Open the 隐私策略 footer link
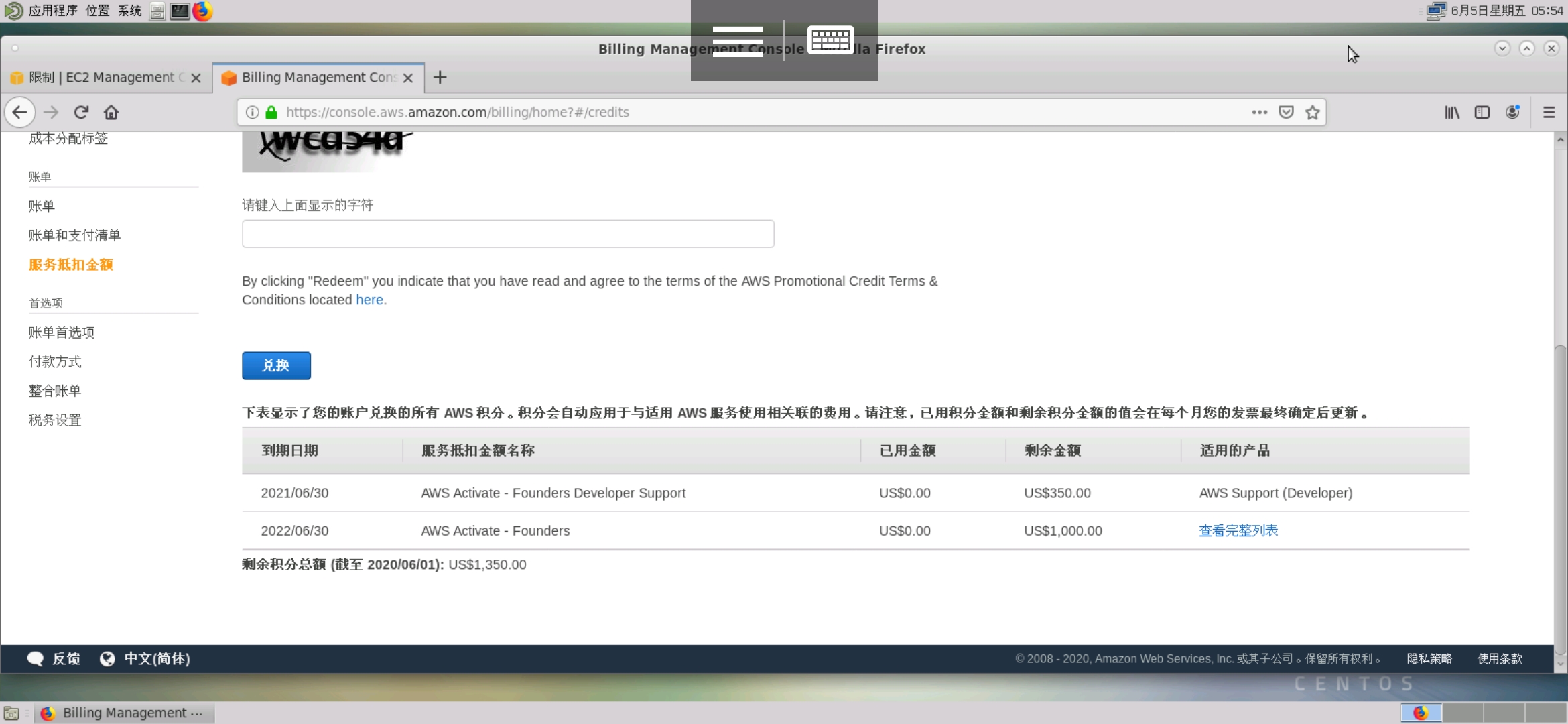The height and width of the screenshot is (724, 1568). click(x=1429, y=659)
